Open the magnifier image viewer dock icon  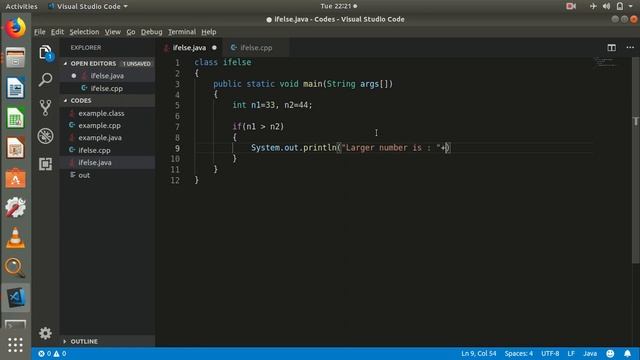click(x=16, y=268)
